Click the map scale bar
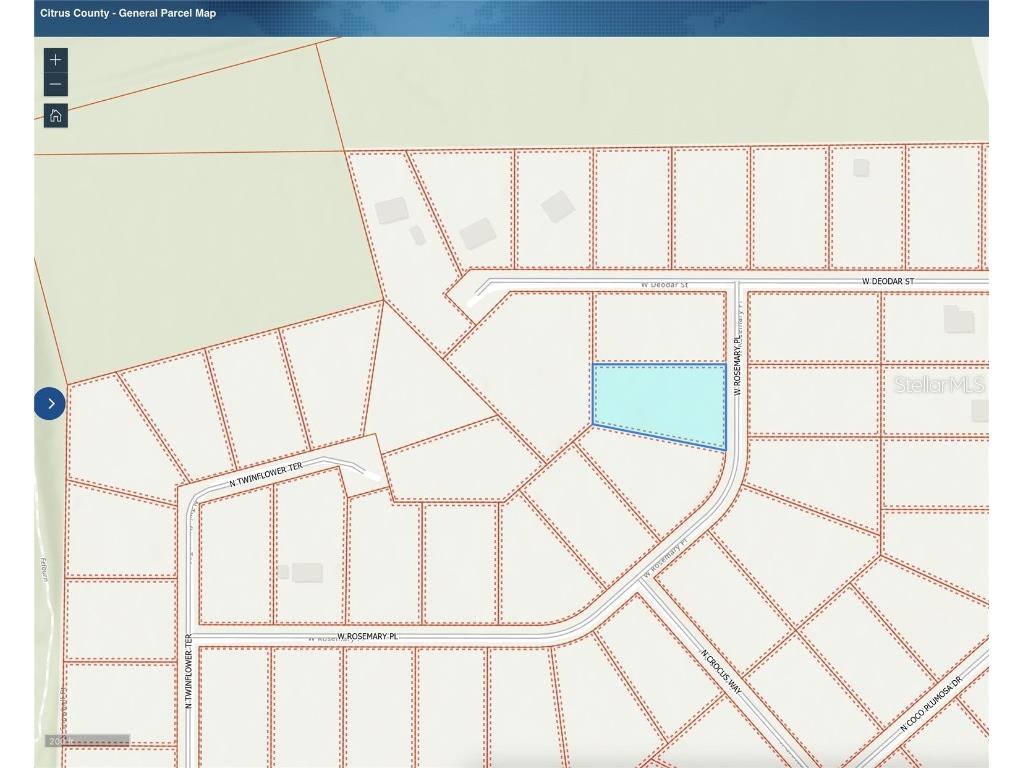This screenshot has width=1024, height=768. point(88,741)
